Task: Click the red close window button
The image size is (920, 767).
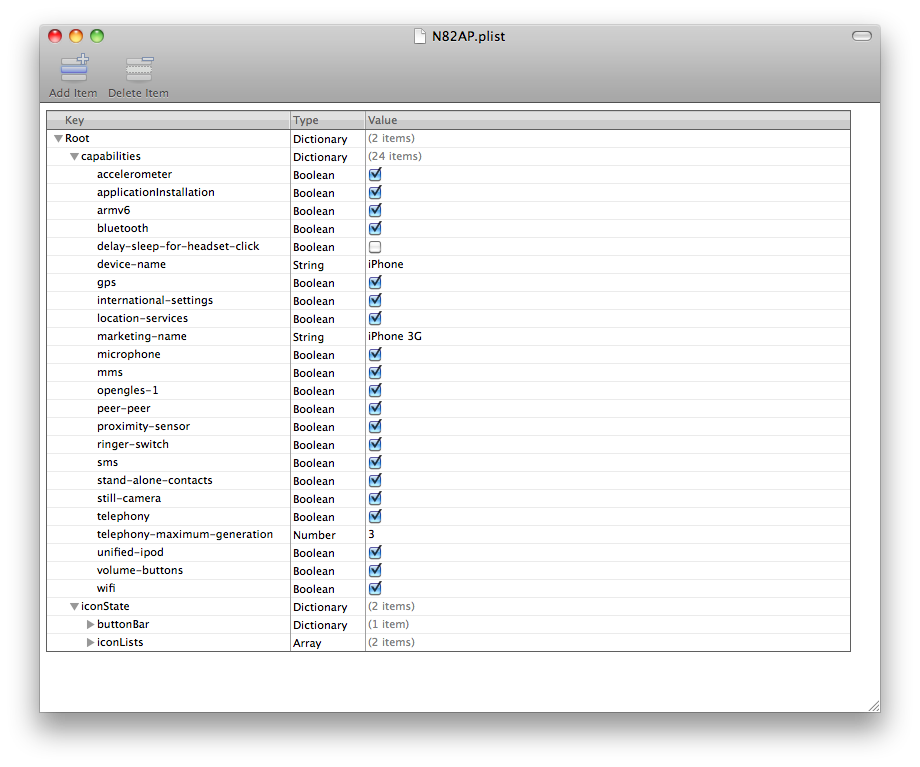Action: (55, 36)
